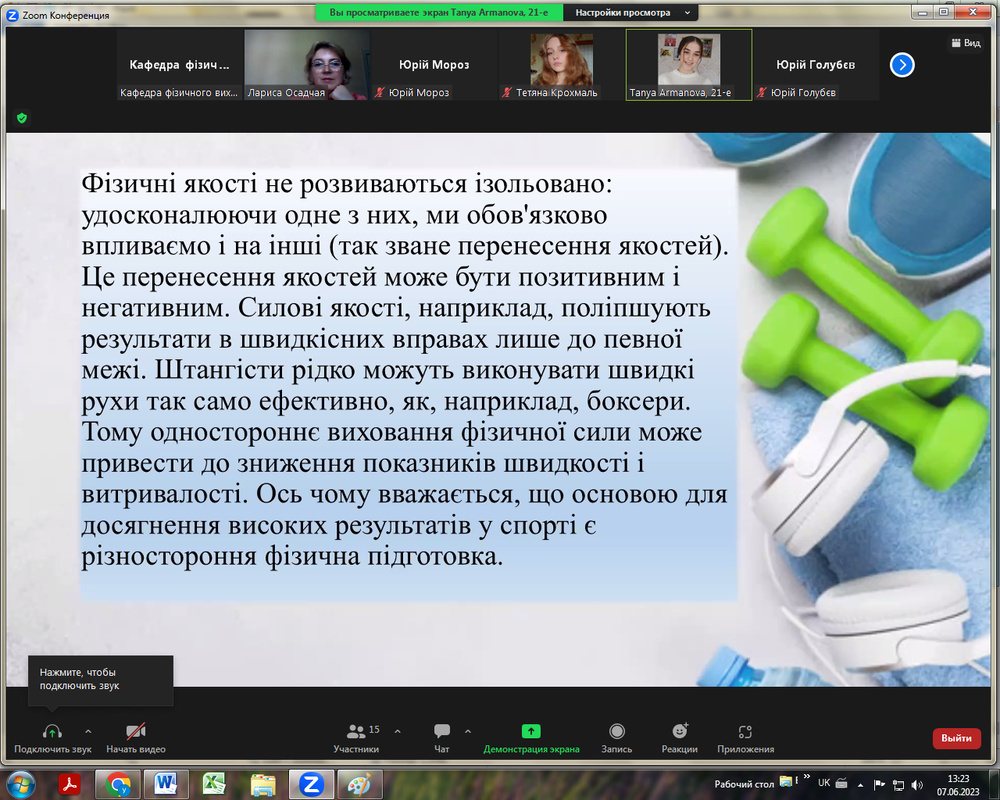Open the volume speaker tray icon

click(917, 785)
